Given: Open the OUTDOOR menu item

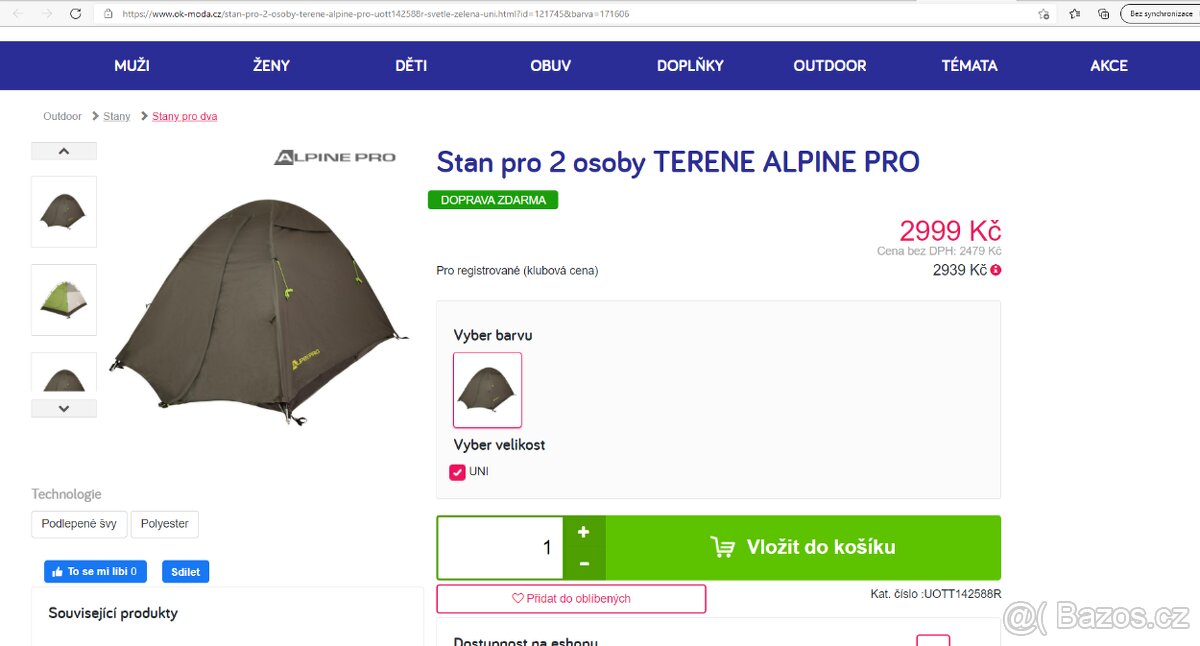Looking at the screenshot, I should pos(829,65).
